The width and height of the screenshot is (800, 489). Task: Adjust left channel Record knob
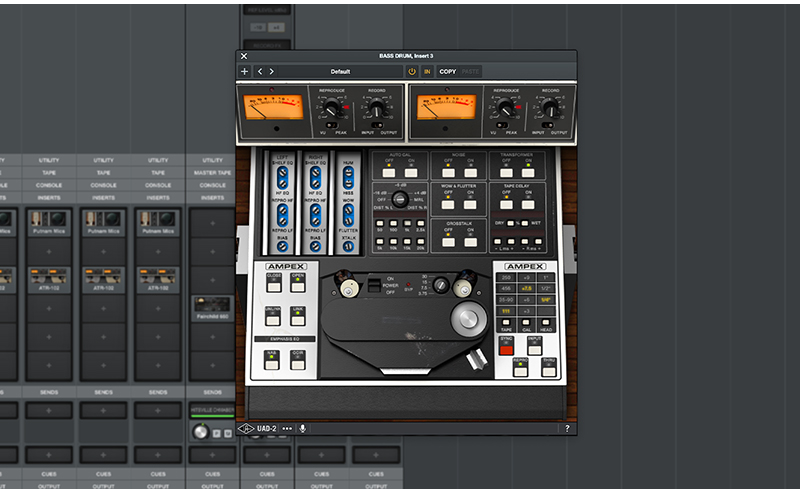[377, 108]
